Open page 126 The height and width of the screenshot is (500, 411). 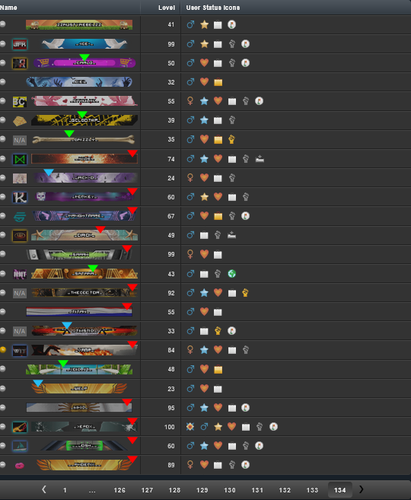click(120, 490)
